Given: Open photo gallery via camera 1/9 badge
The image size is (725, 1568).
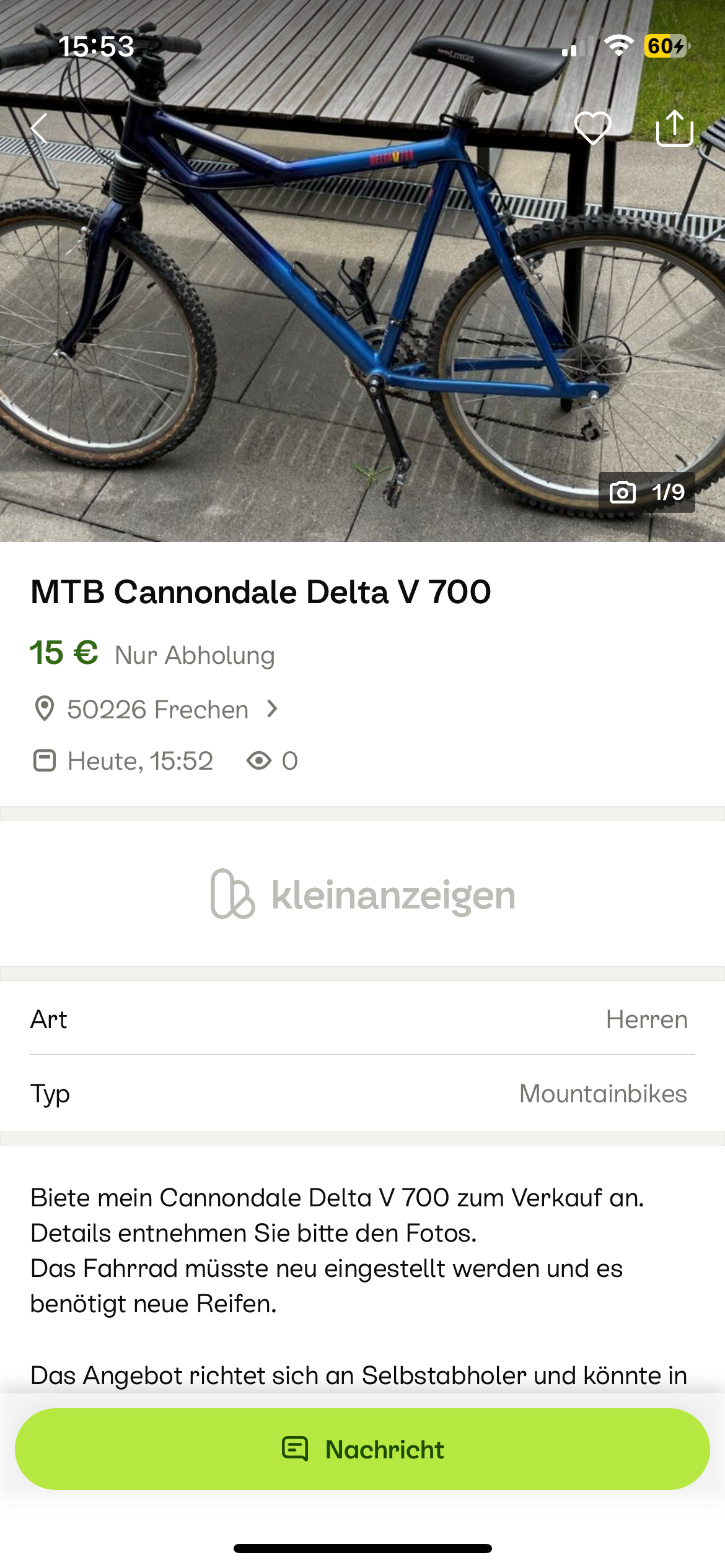Looking at the screenshot, I should 646,492.
